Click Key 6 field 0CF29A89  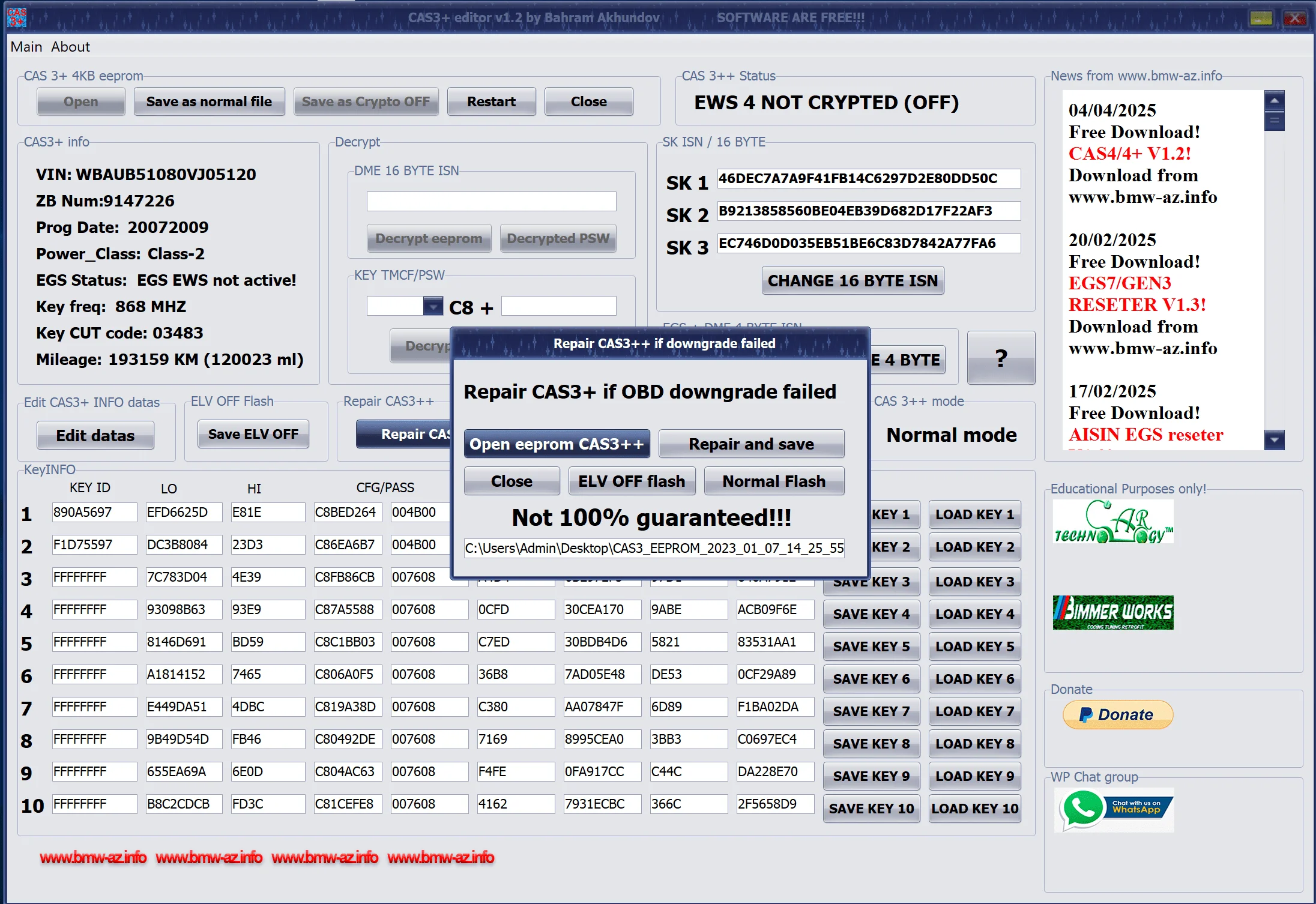pyautogui.click(x=775, y=674)
